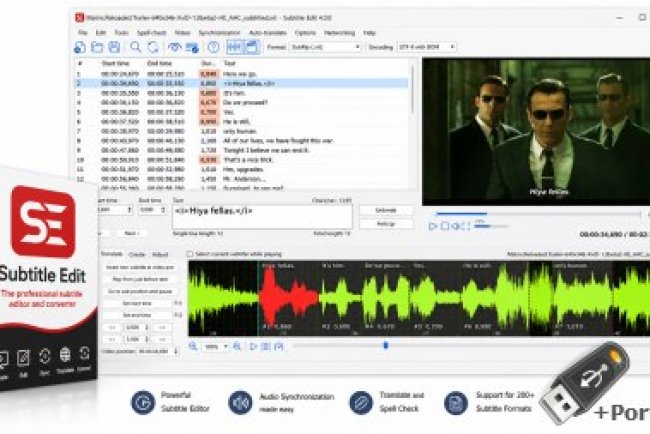
Task: Open the Tools menu
Action: (121, 33)
